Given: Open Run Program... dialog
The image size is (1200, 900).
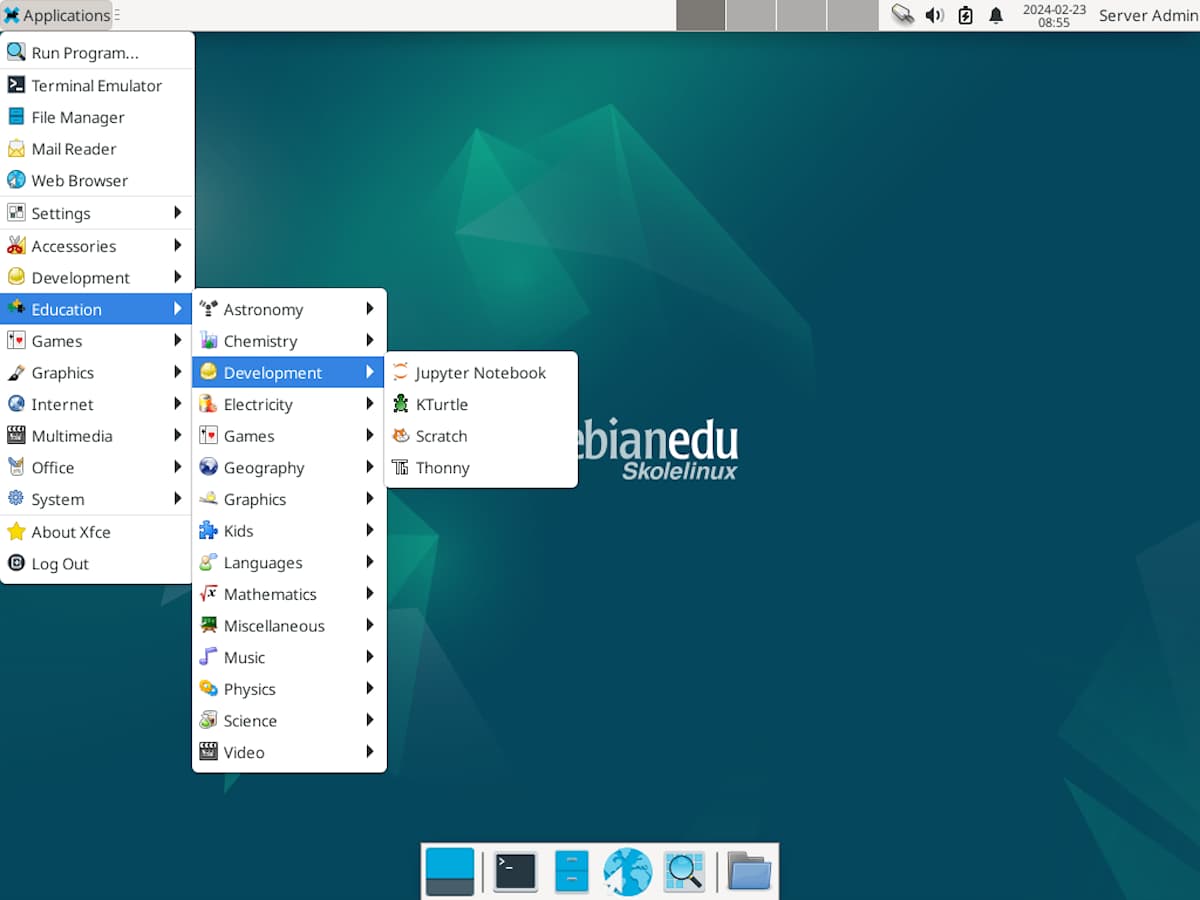Looking at the screenshot, I should [x=85, y=53].
